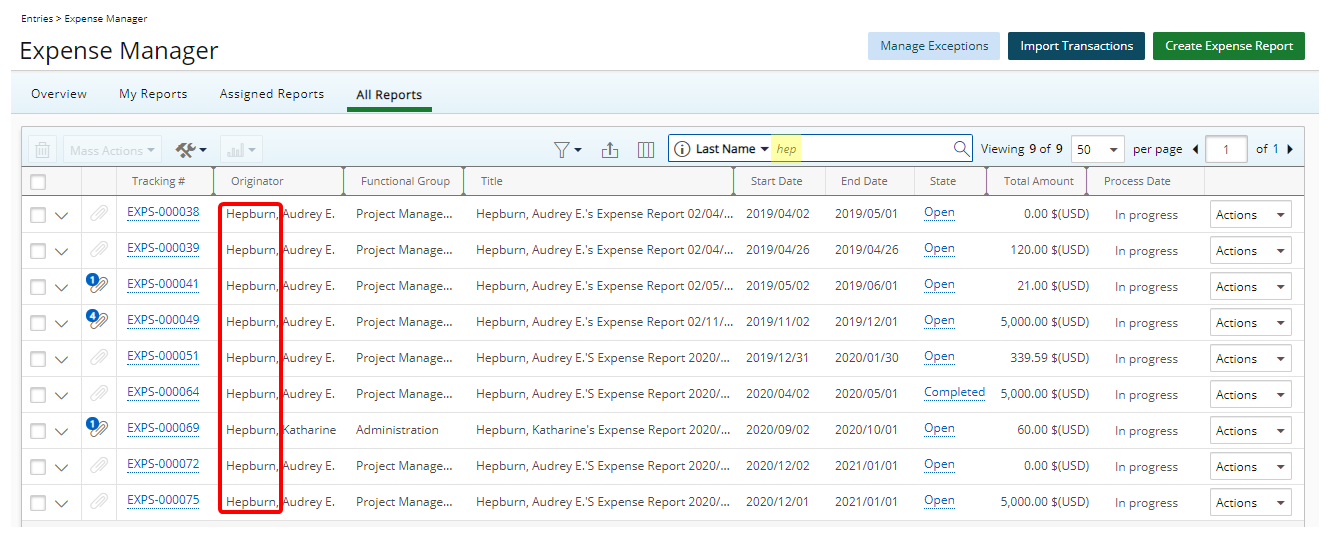Go to next page arrow
Screen dimensions: 1331x539
[x=1290, y=149]
